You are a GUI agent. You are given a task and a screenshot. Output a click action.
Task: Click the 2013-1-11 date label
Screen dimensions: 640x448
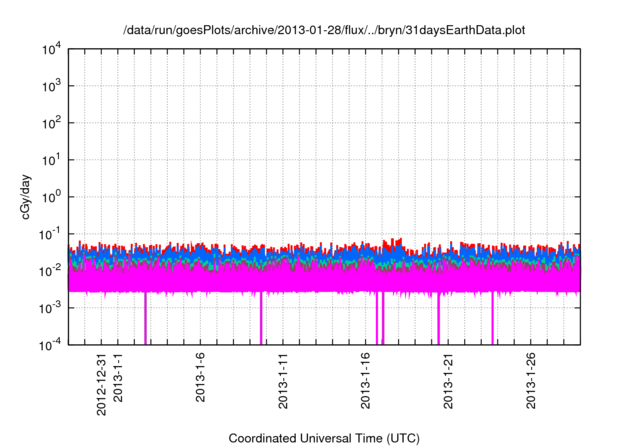pyautogui.click(x=283, y=381)
